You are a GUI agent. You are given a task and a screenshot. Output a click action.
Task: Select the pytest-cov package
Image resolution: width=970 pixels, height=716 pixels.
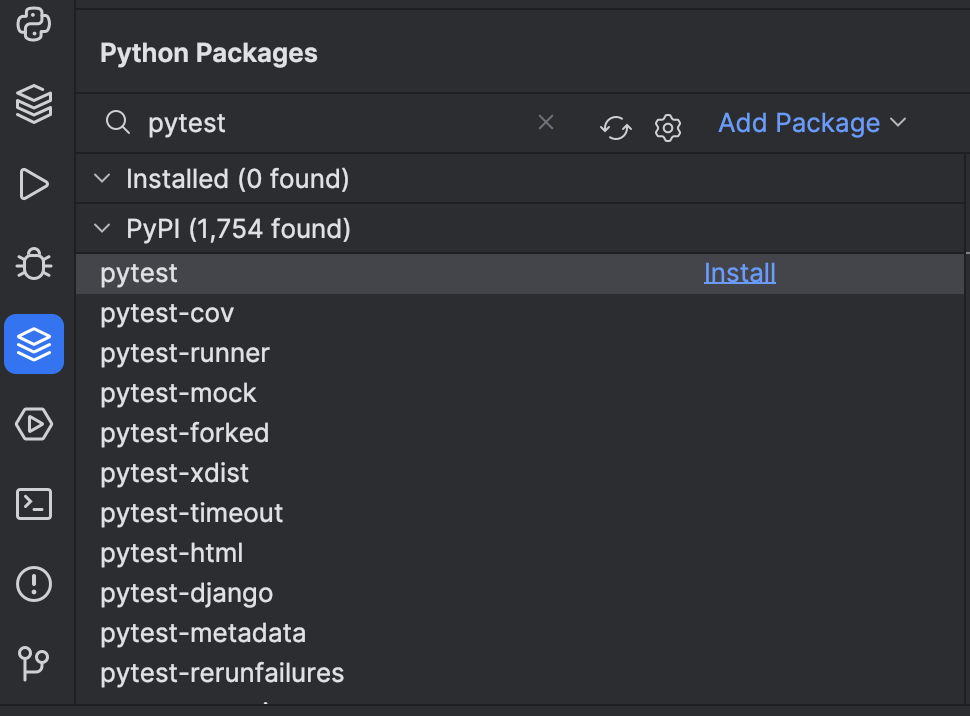click(166, 312)
